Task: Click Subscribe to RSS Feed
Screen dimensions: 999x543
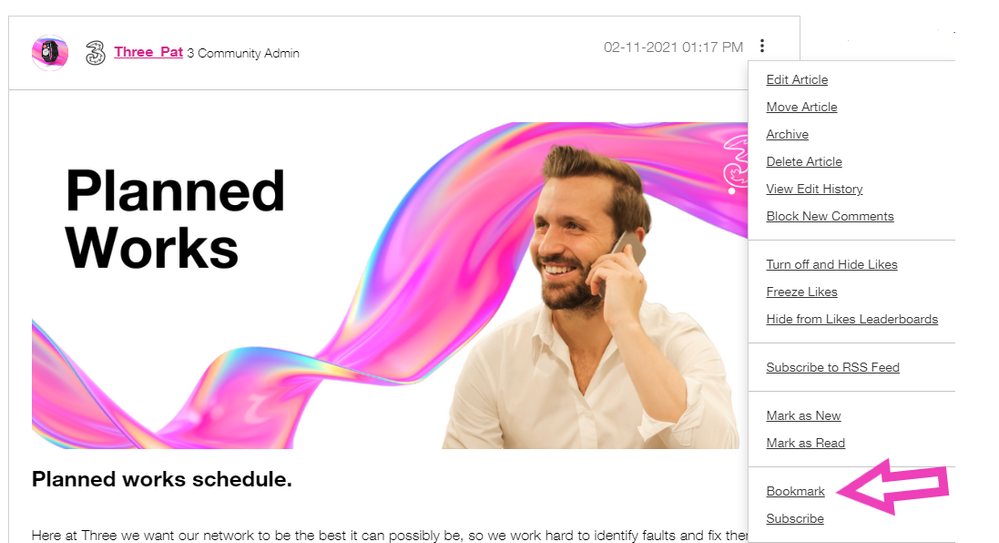Action: tap(833, 368)
